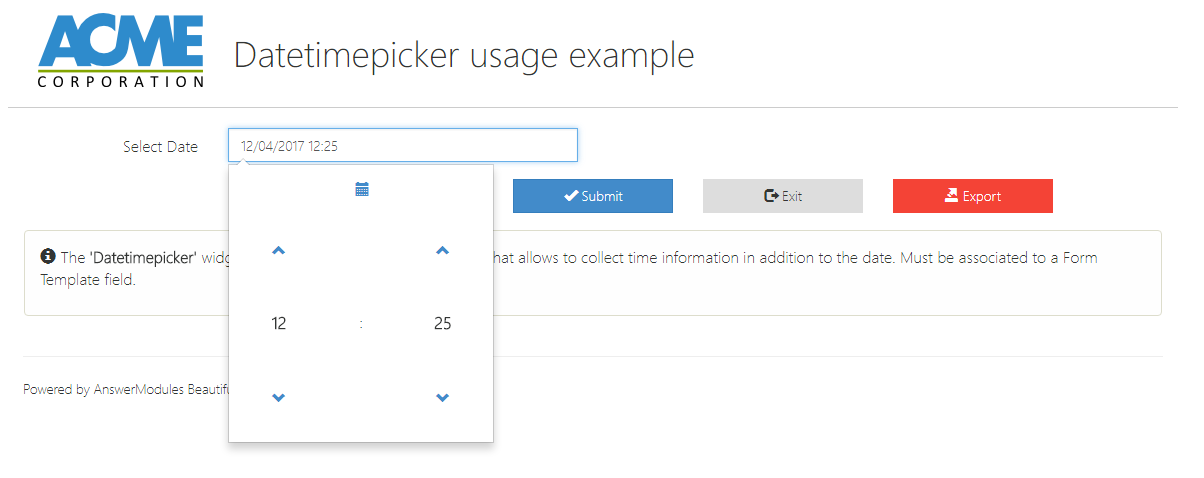Viewport: 1204px width, 478px height.
Task: Decrement the hour with the down arrow
Action: pyautogui.click(x=279, y=398)
